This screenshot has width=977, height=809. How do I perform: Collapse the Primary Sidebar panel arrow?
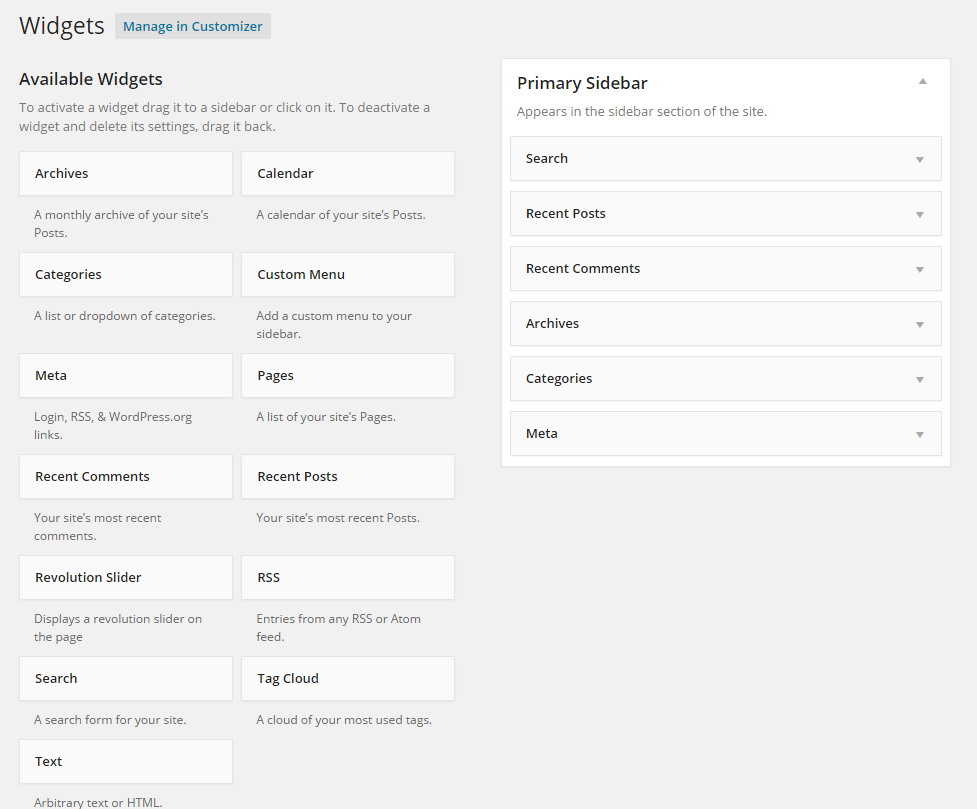[923, 82]
